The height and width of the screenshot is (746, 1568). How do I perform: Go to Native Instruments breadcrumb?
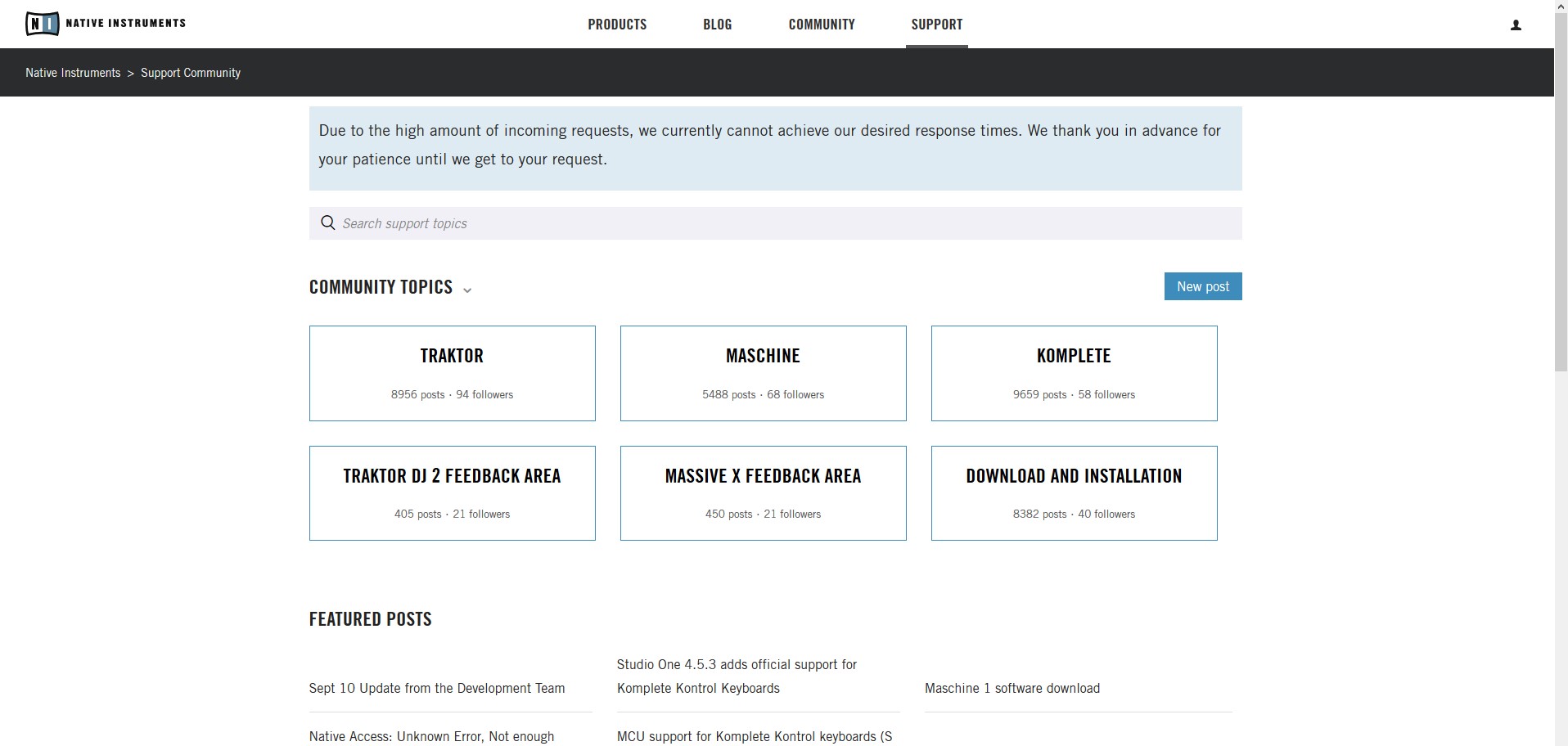coord(73,73)
